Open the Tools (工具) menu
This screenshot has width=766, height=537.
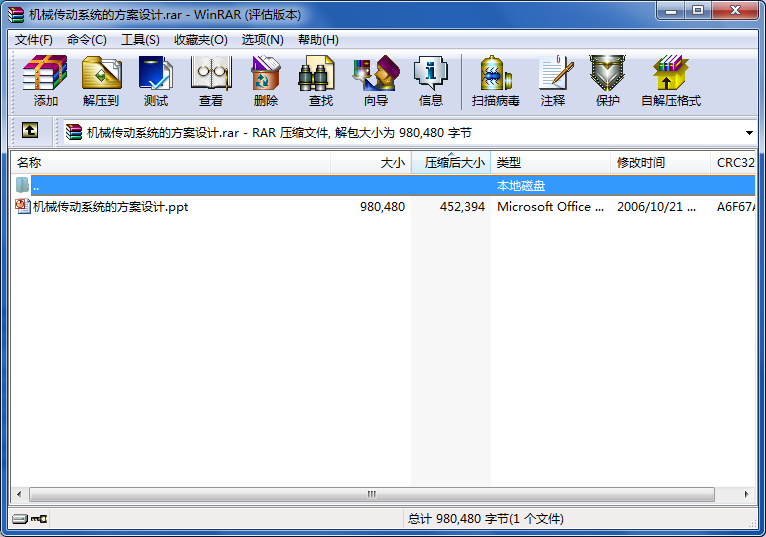click(x=140, y=40)
